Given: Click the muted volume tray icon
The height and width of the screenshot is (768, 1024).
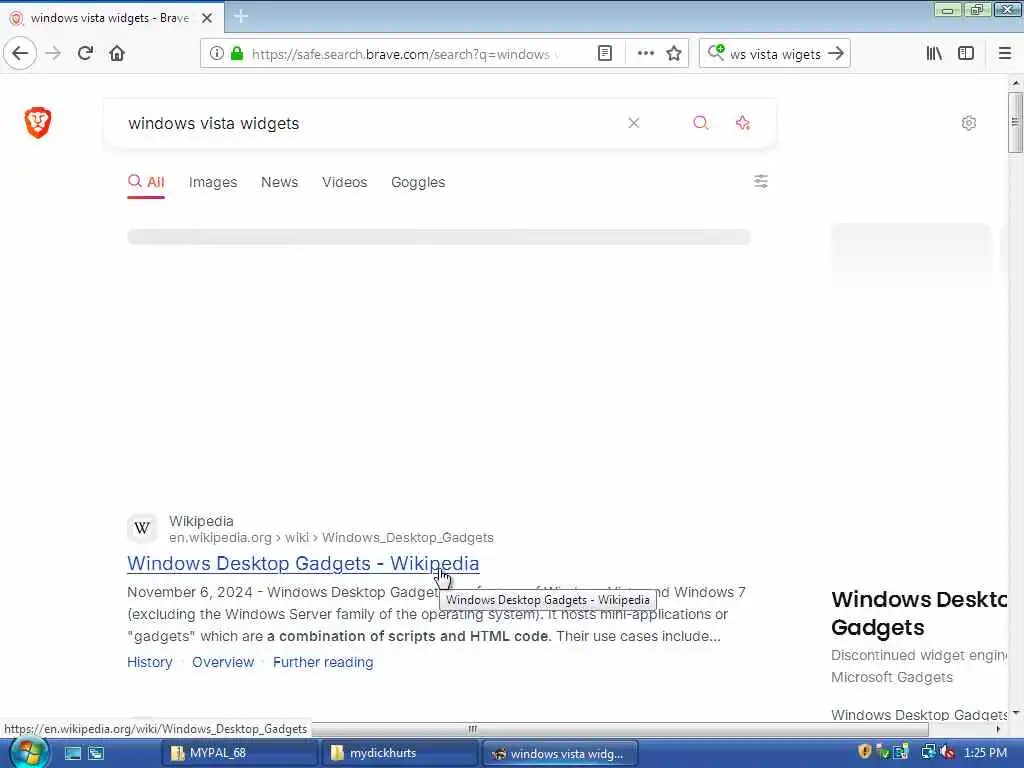Looking at the screenshot, I should (x=947, y=752).
